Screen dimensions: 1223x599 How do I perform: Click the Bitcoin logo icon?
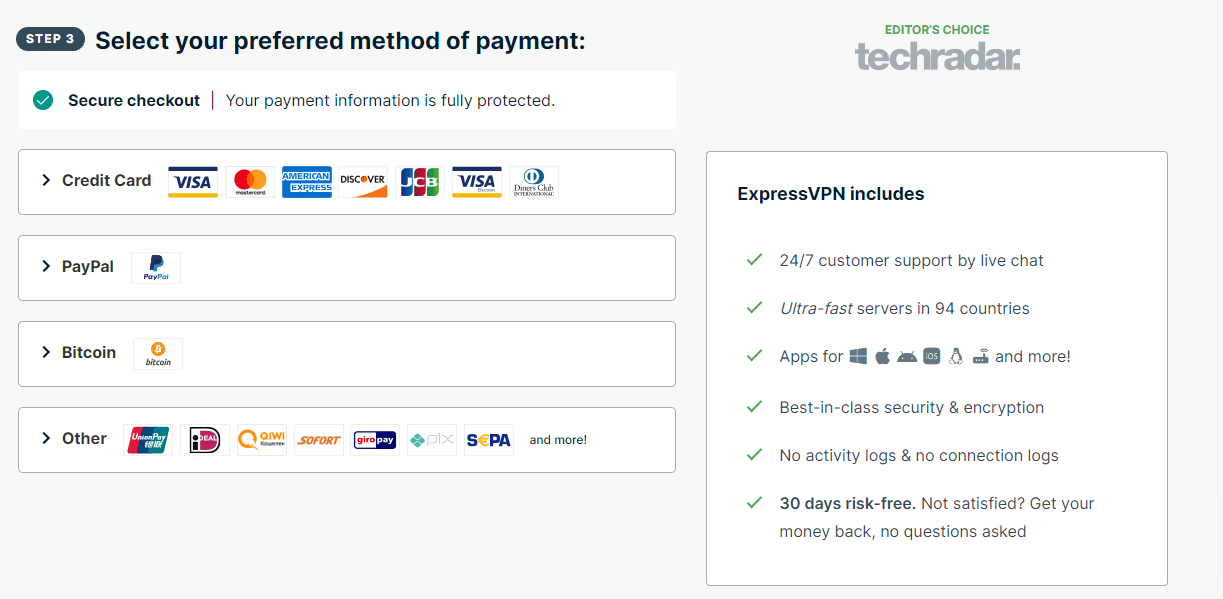[158, 354]
